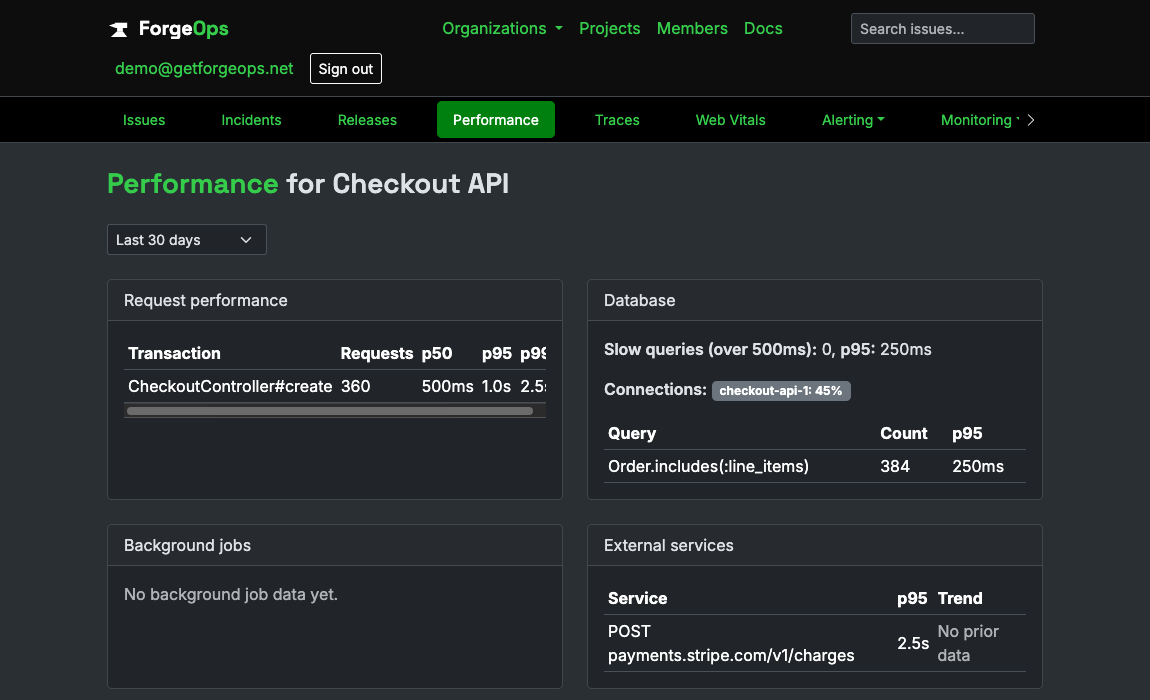Expand the Alerting dropdown tab
The width and height of the screenshot is (1150, 700).
(x=853, y=120)
